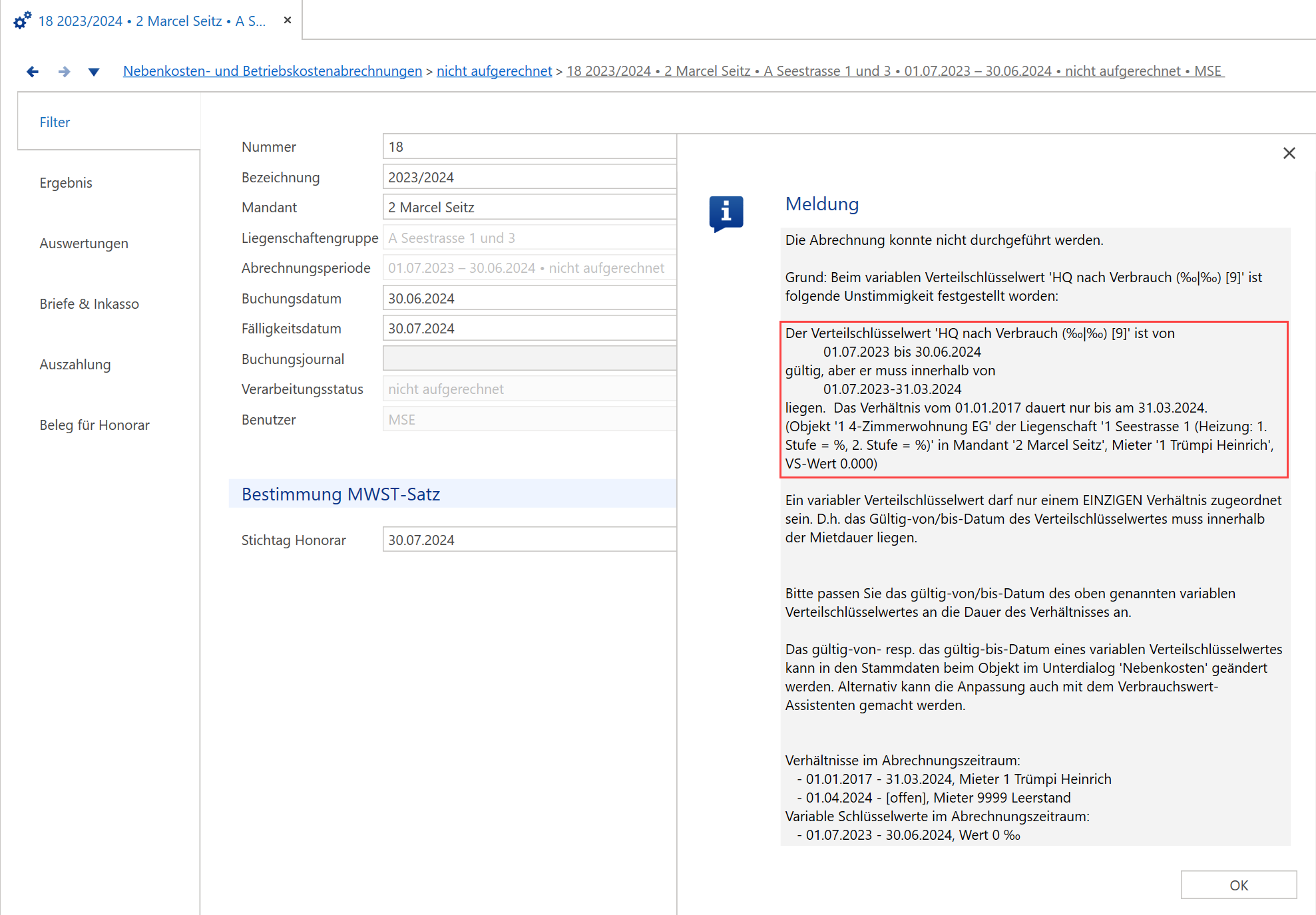Click the Meldung dialog title
1316x915 pixels.
(822, 204)
